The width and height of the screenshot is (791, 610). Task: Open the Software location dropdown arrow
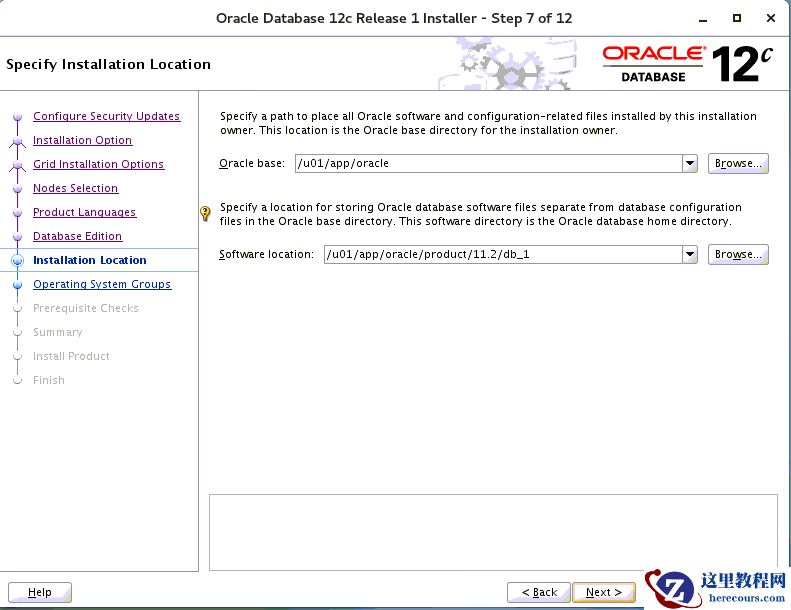[690, 254]
